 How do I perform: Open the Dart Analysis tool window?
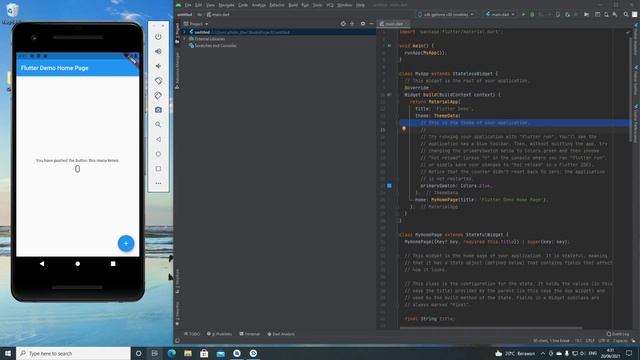point(281,334)
